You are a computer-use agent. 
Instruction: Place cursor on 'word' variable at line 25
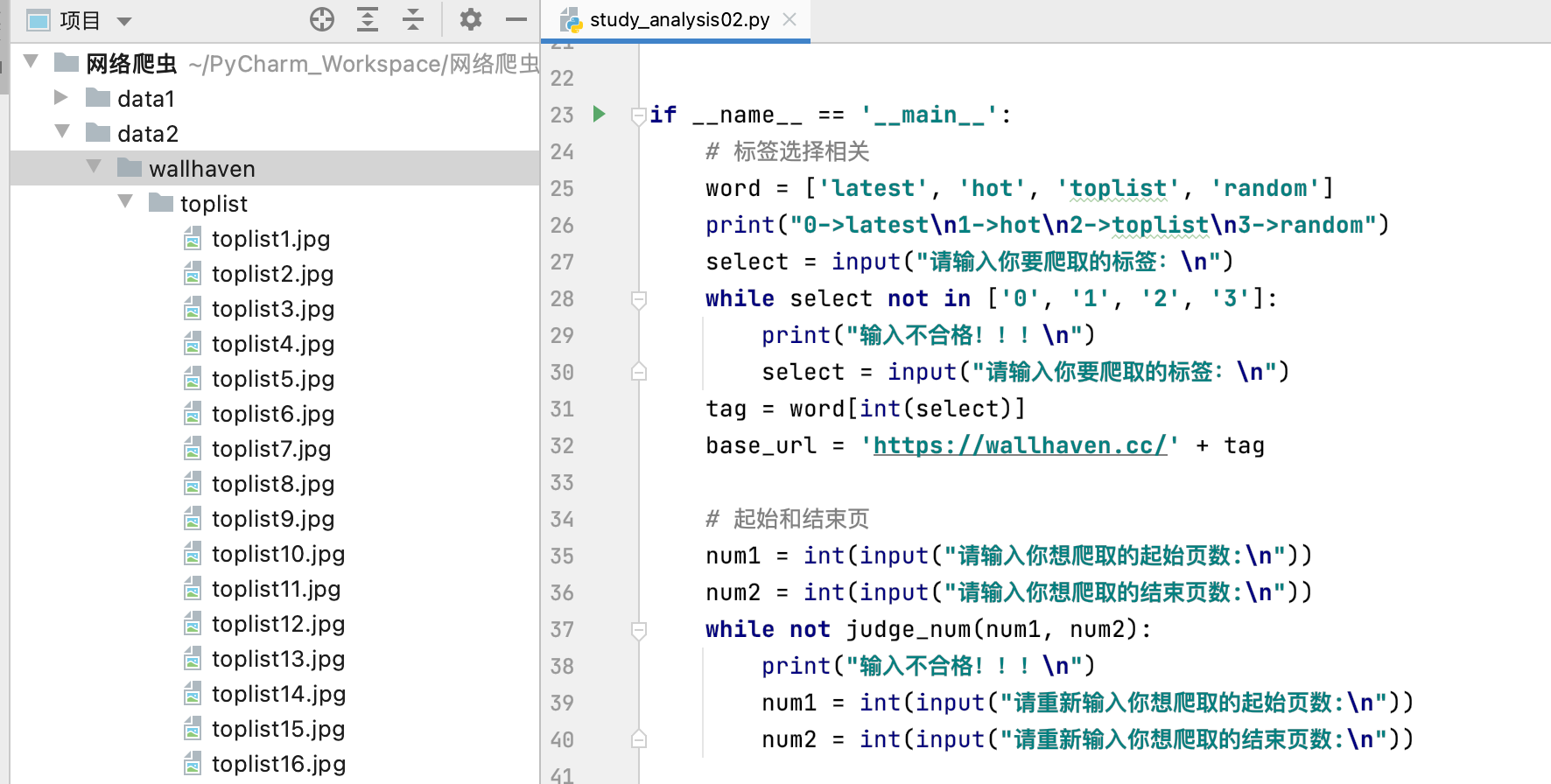(x=733, y=188)
